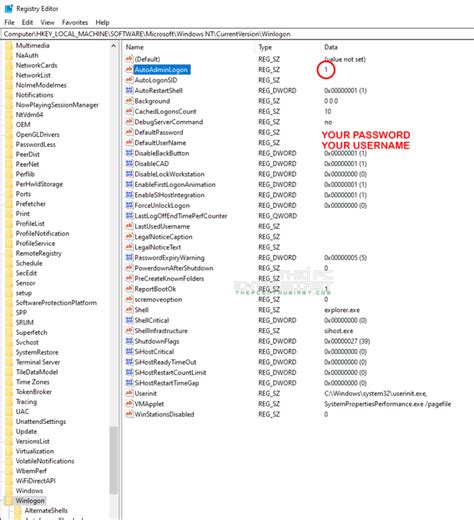Click the DefaultPassword string icon
The height and width of the screenshot is (520, 474).
click(129, 132)
